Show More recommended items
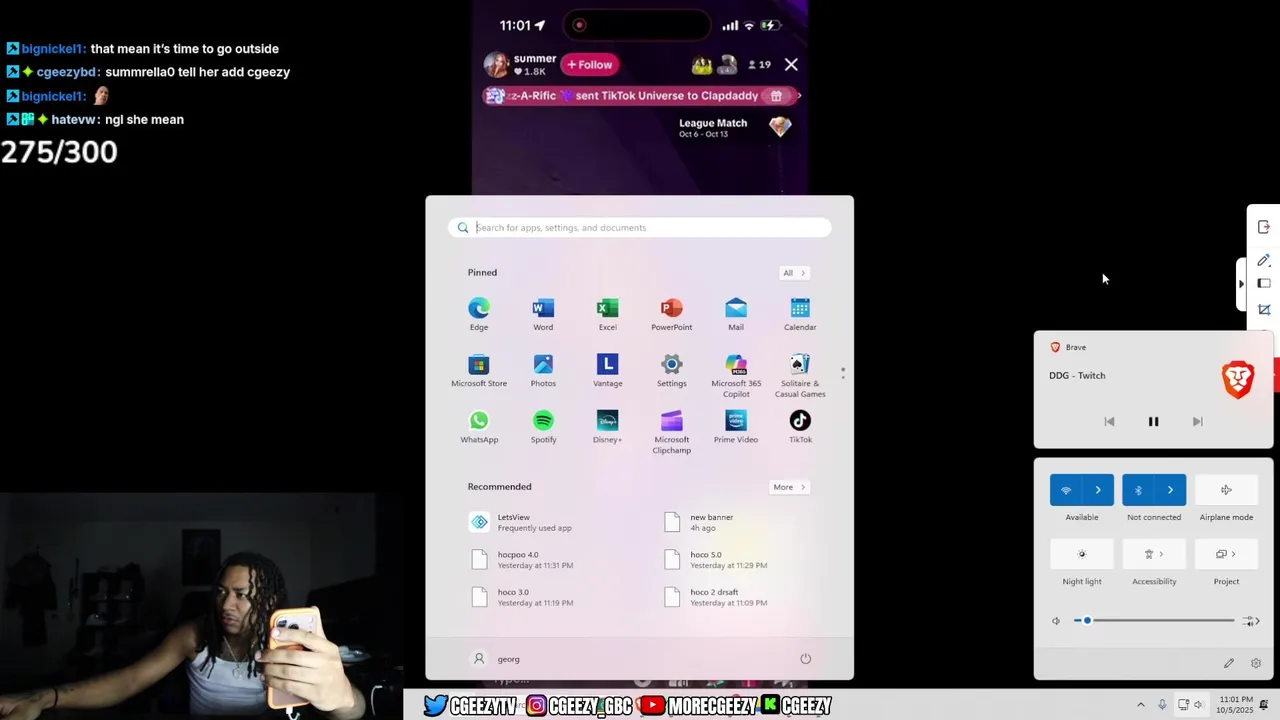This screenshot has width=1280, height=720. click(x=789, y=487)
